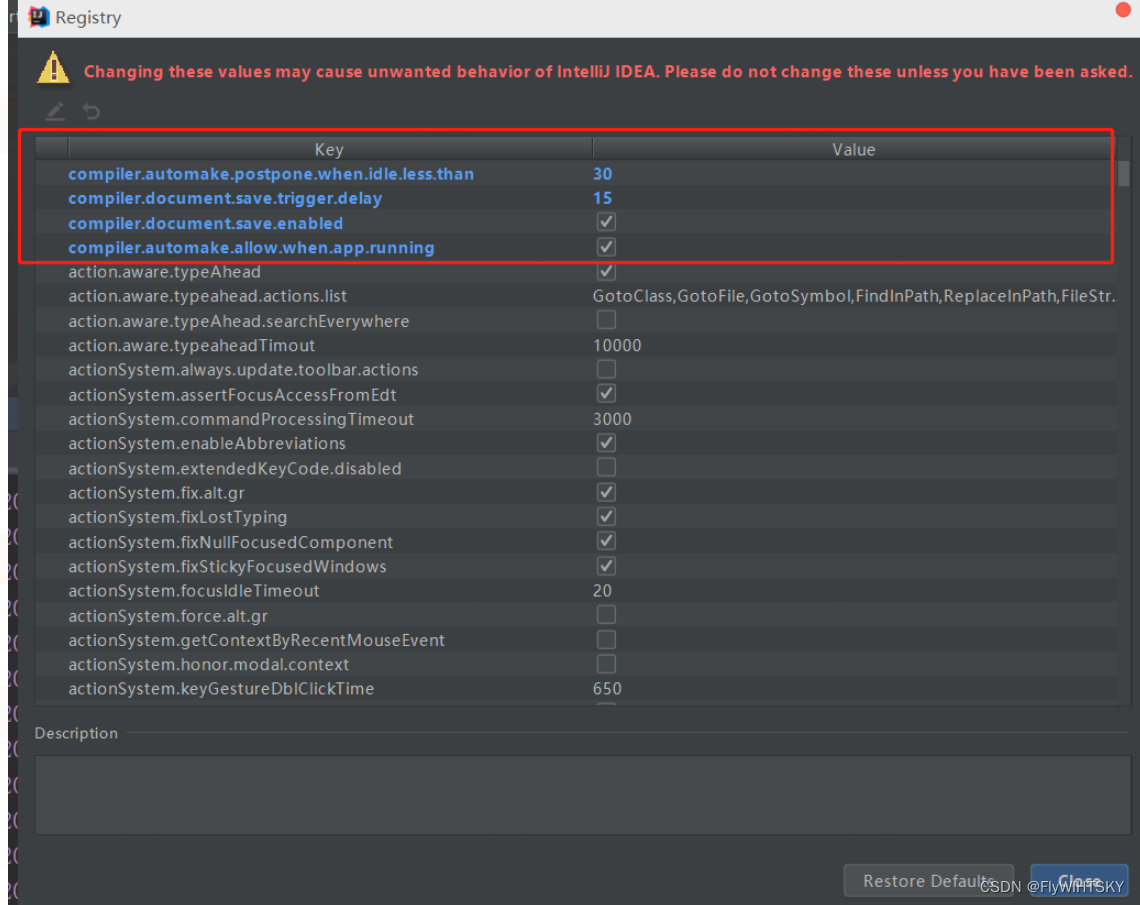1140x905 pixels.
Task: Click value 3000 of commandProcessingTimeout
Action: click(x=612, y=419)
